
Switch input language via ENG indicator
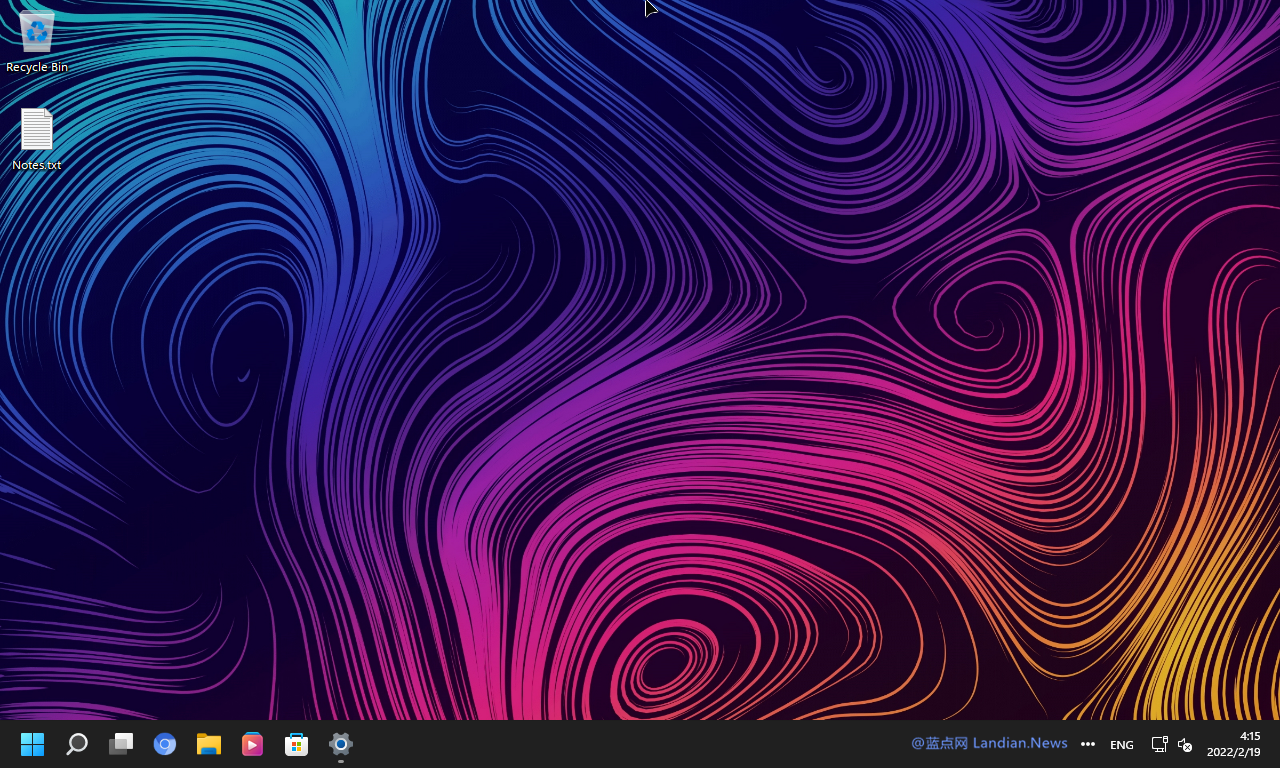(1122, 745)
